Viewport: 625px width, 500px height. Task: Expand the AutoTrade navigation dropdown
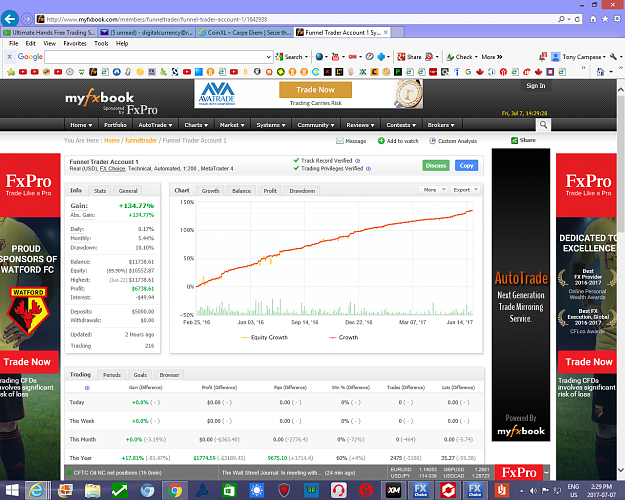155,125
